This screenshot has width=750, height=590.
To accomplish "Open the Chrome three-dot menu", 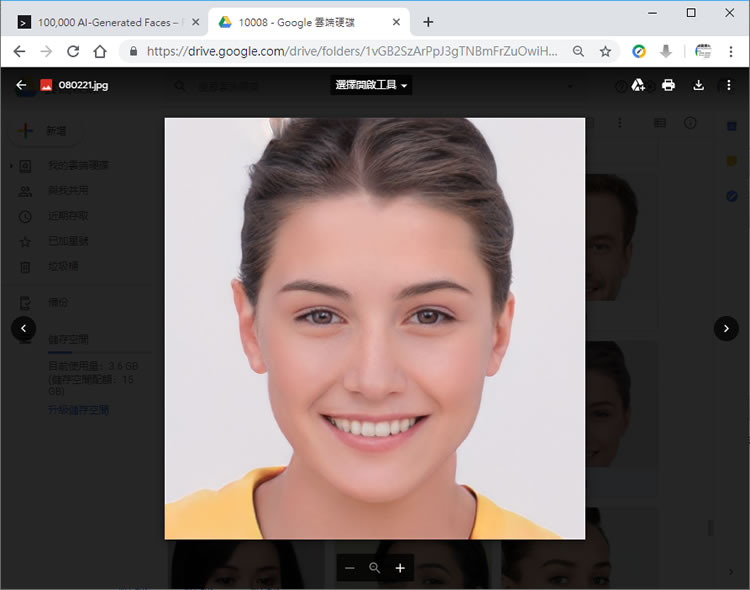I will 730,51.
